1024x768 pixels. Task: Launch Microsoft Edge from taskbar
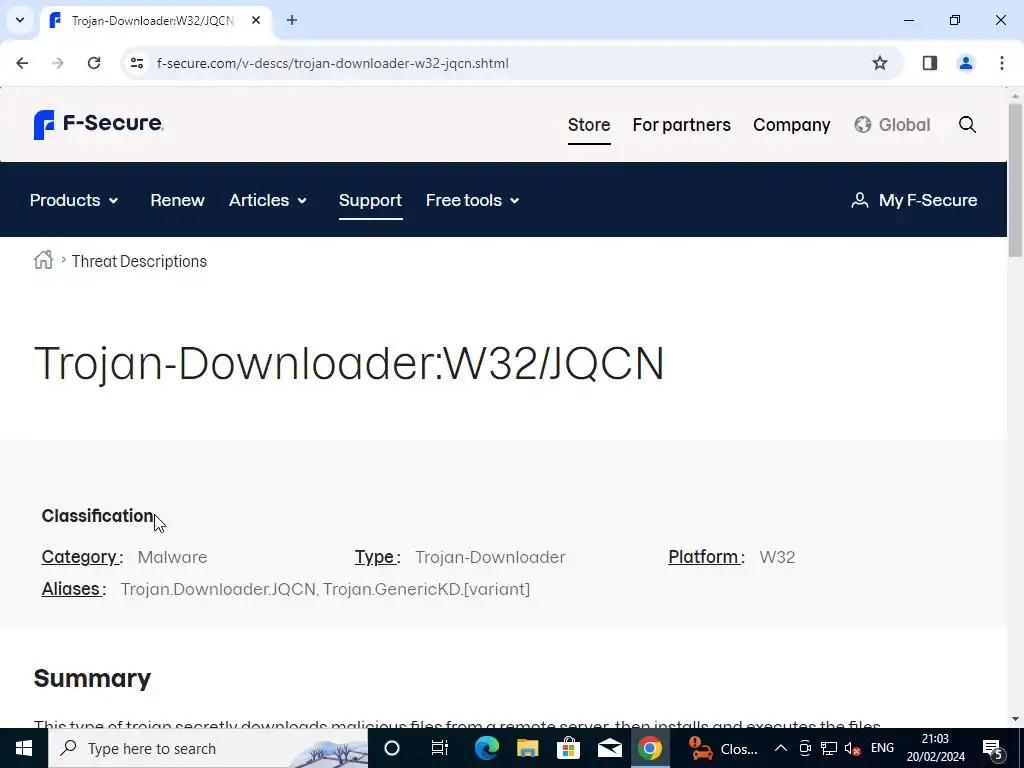(x=487, y=748)
